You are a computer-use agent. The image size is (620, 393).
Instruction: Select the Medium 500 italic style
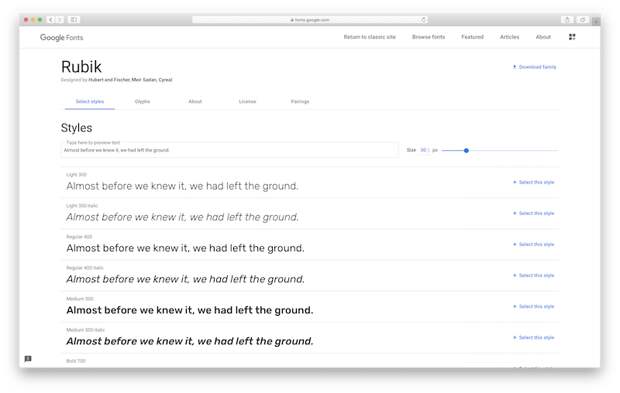pos(533,337)
